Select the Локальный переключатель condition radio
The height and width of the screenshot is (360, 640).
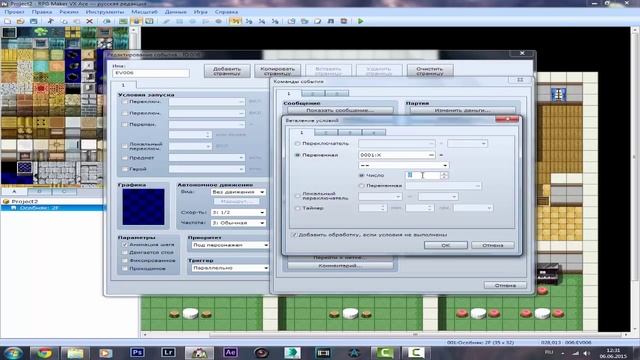pyautogui.click(x=298, y=196)
